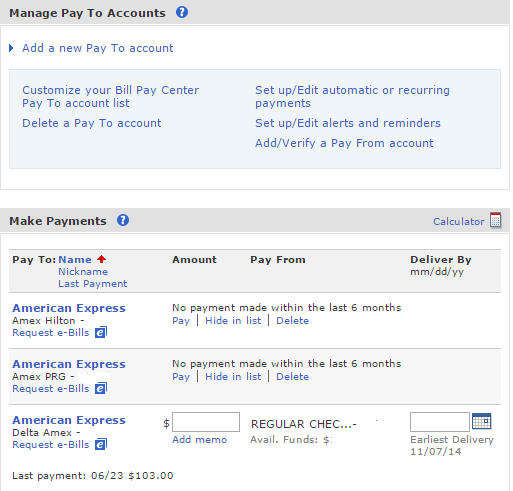Open the Calculator icon
Image resolution: width=513 pixels, height=491 pixels.
click(x=495, y=220)
